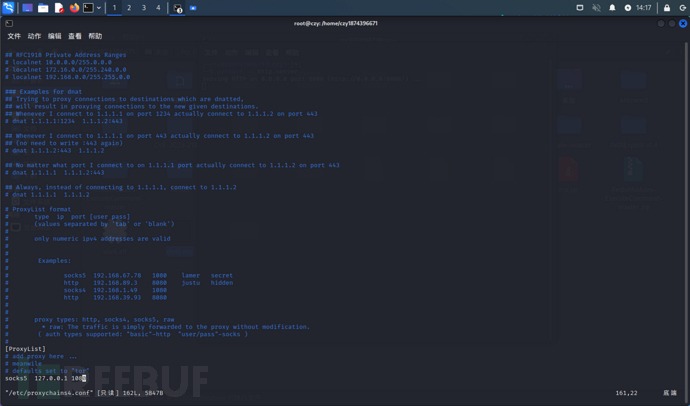This screenshot has width=690, height=406.
Task: Toggle the muted volume icon
Action: coord(596,8)
